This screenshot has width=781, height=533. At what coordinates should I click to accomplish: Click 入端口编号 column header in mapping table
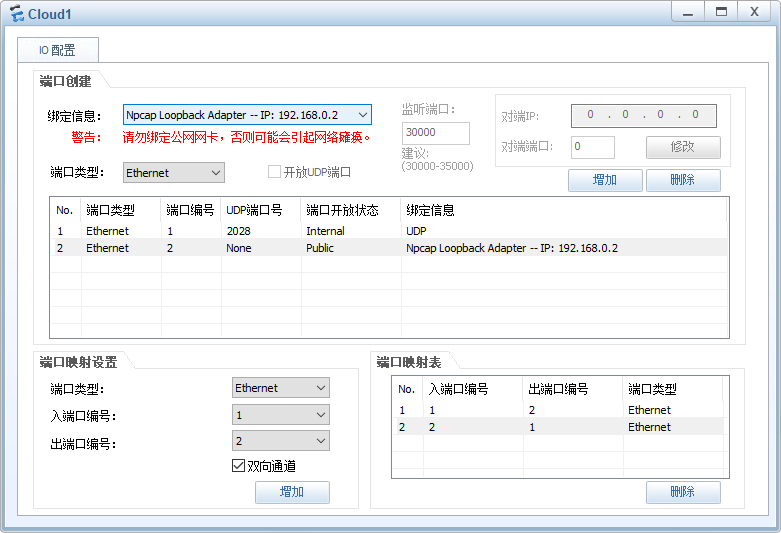tap(473, 389)
